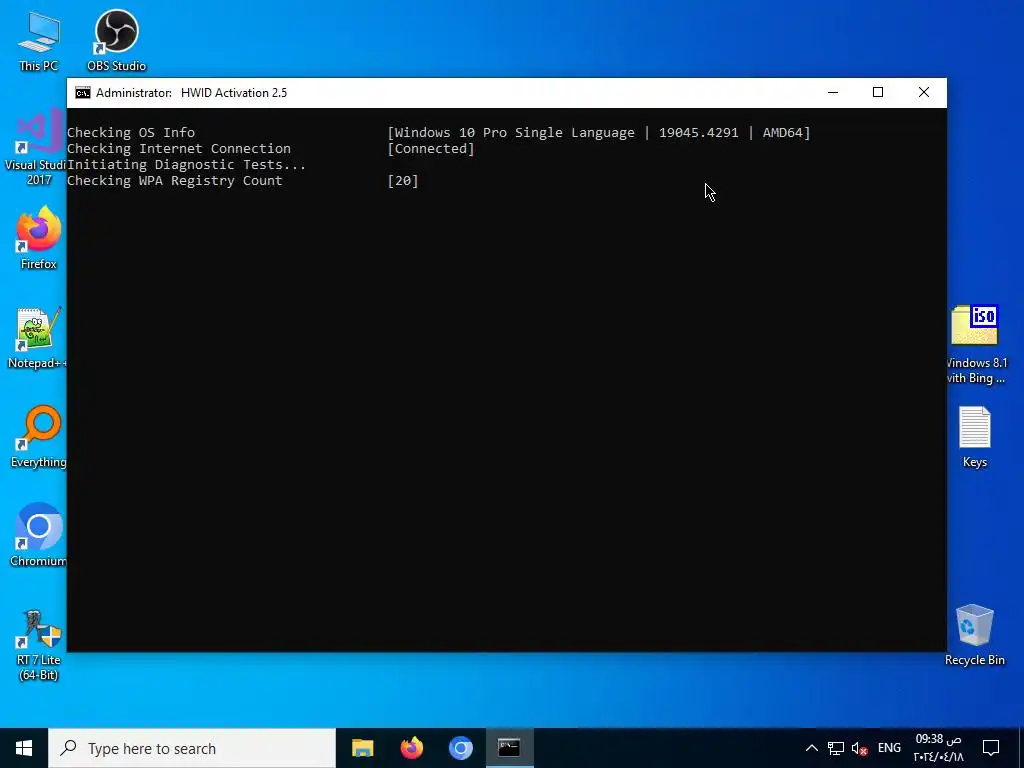Image resolution: width=1024 pixels, height=768 pixels.
Task: Click the '[20]' registry count value
Action: (403, 181)
